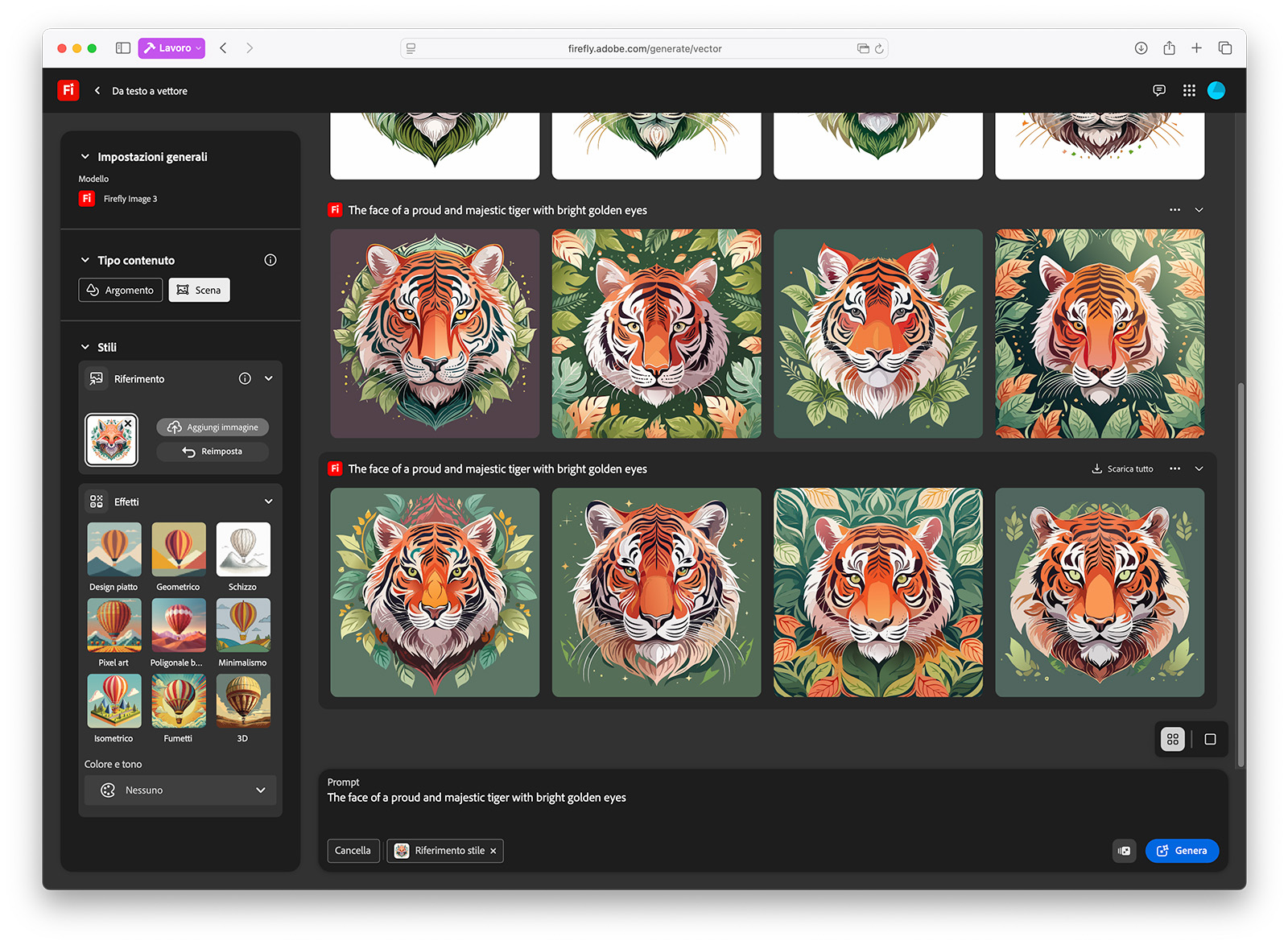This screenshot has width=1288, height=945.
Task: Select the Scena content type
Action: pyautogui.click(x=199, y=290)
